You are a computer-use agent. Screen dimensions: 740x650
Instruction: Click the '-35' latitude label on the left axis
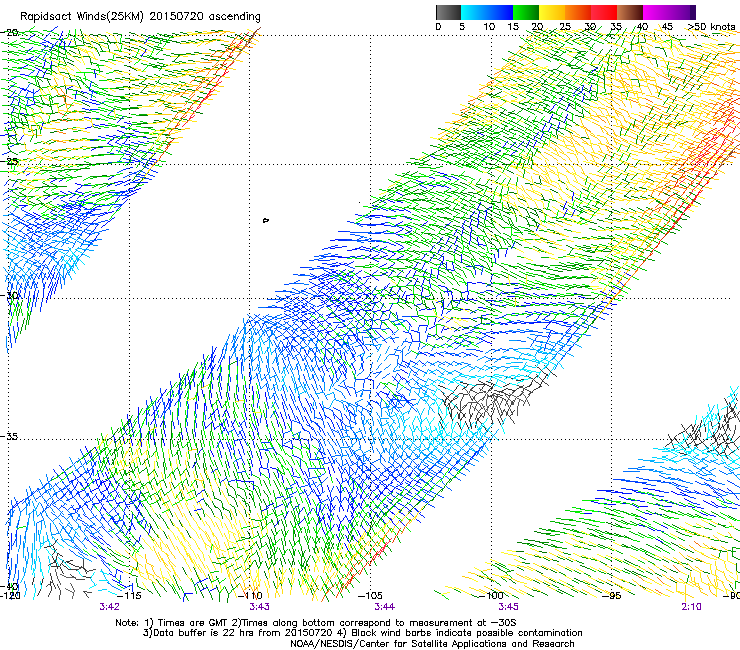point(10,436)
